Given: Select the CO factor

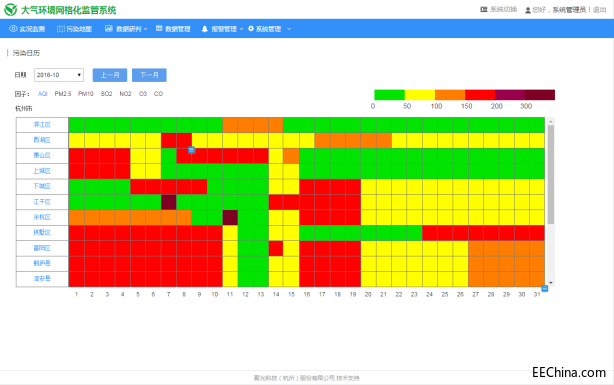Looking at the screenshot, I should coord(158,94).
